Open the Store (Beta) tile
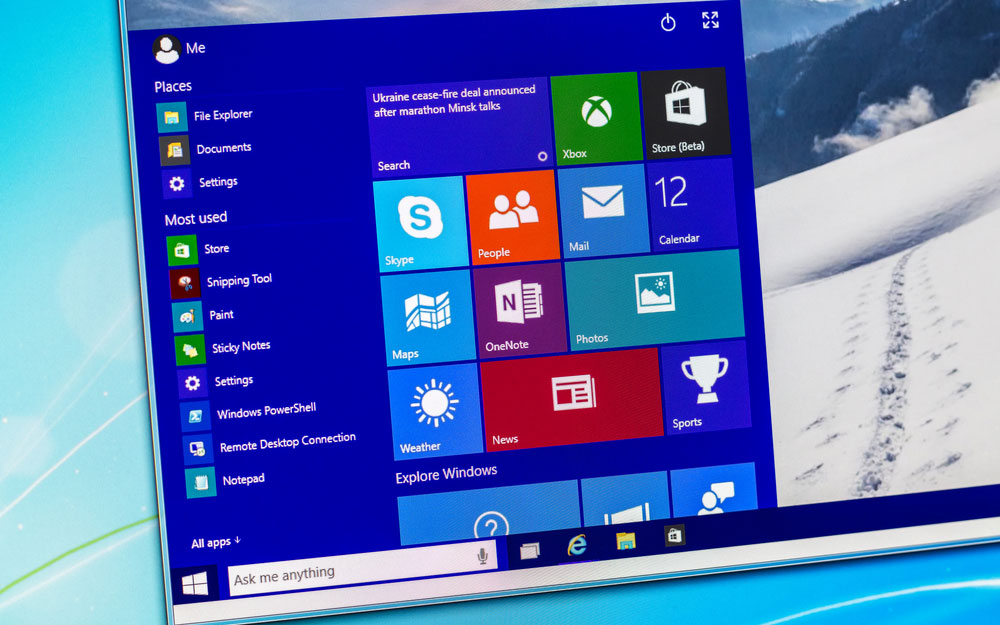Image resolution: width=1000 pixels, height=625 pixels. click(x=685, y=111)
